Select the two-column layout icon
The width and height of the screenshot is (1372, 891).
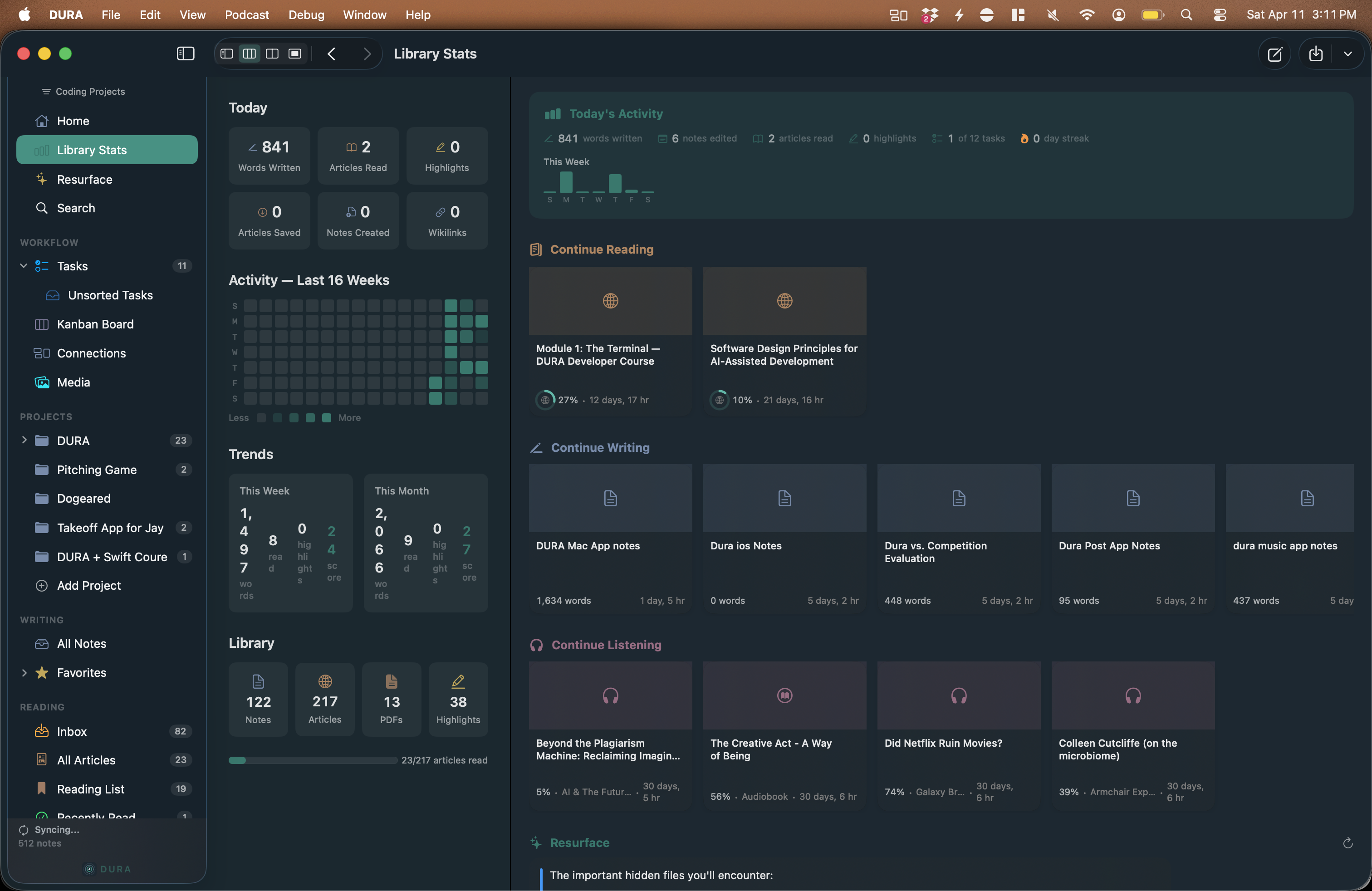[272, 54]
